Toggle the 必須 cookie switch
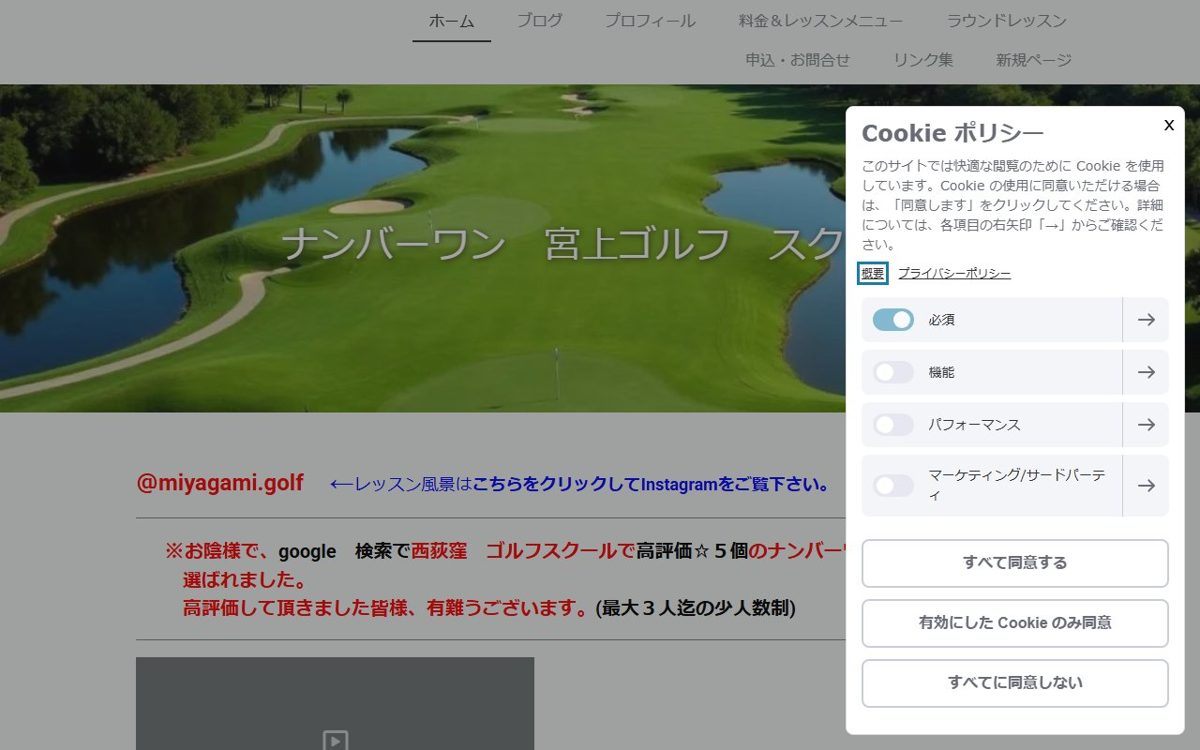This screenshot has height=750, width=1200. pos(893,320)
